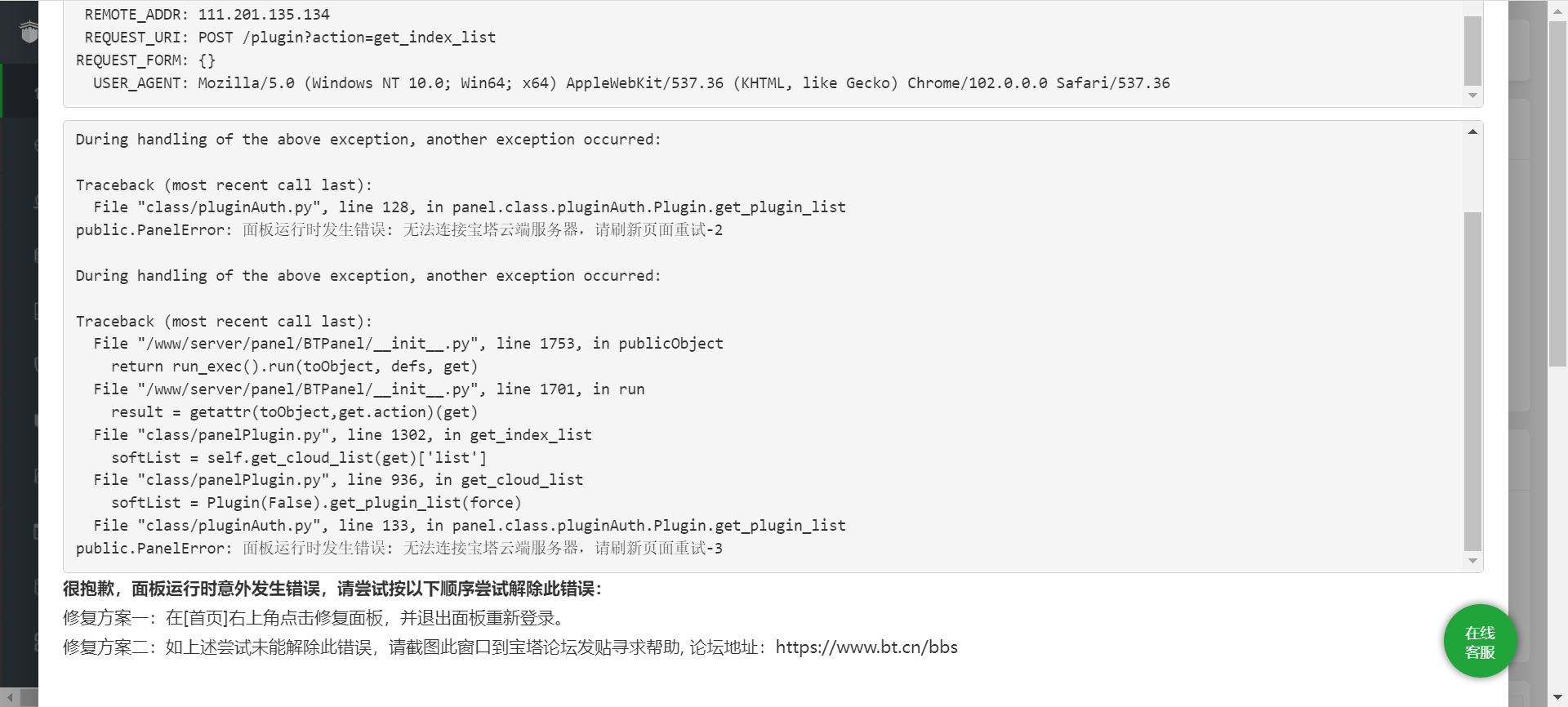Click the PanelError line ending in -2
This screenshot has width=1568, height=707.
399,230
